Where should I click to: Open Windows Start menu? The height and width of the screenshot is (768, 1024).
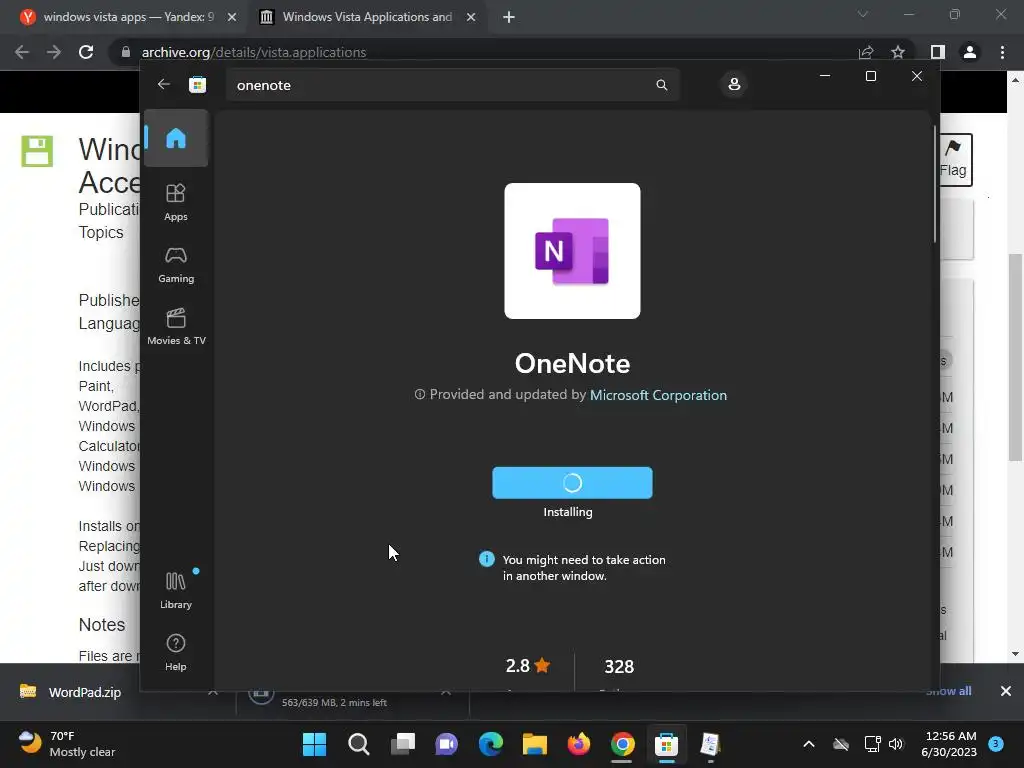pos(314,744)
